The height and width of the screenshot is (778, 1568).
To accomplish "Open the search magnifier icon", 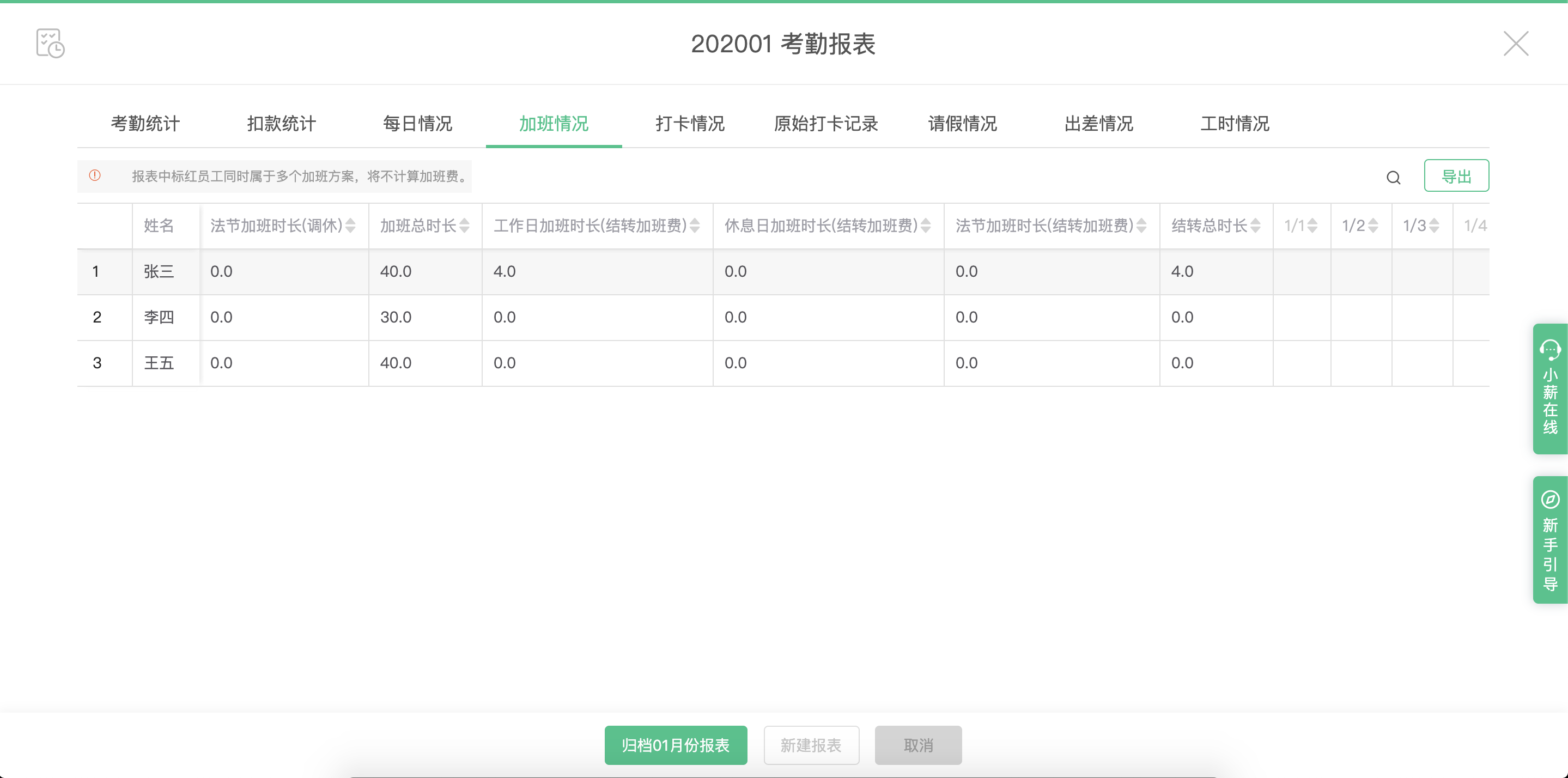I will 1393,177.
